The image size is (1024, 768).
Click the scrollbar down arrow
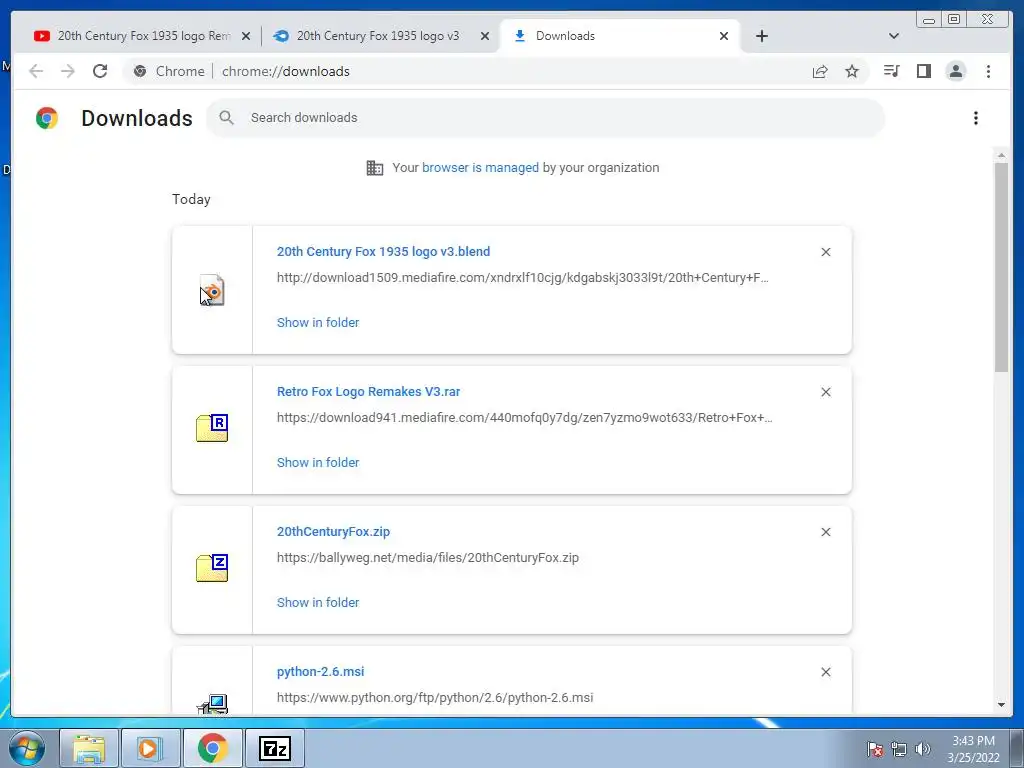pyautogui.click(x=1001, y=705)
